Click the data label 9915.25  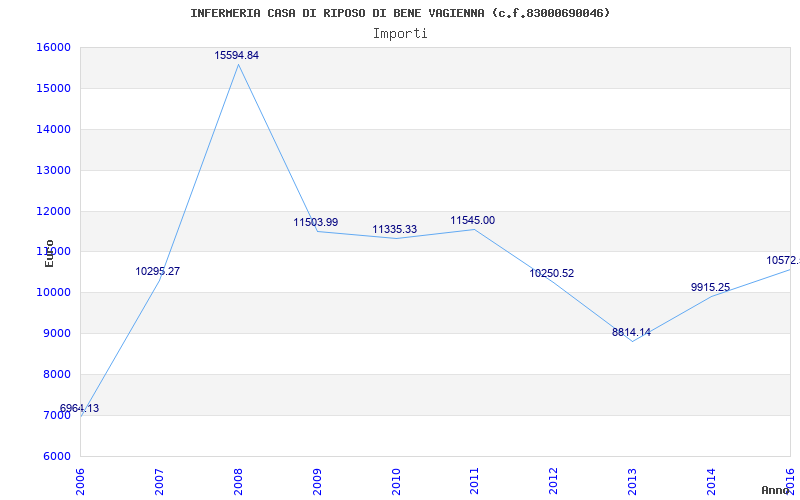pyautogui.click(x=711, y=287)
